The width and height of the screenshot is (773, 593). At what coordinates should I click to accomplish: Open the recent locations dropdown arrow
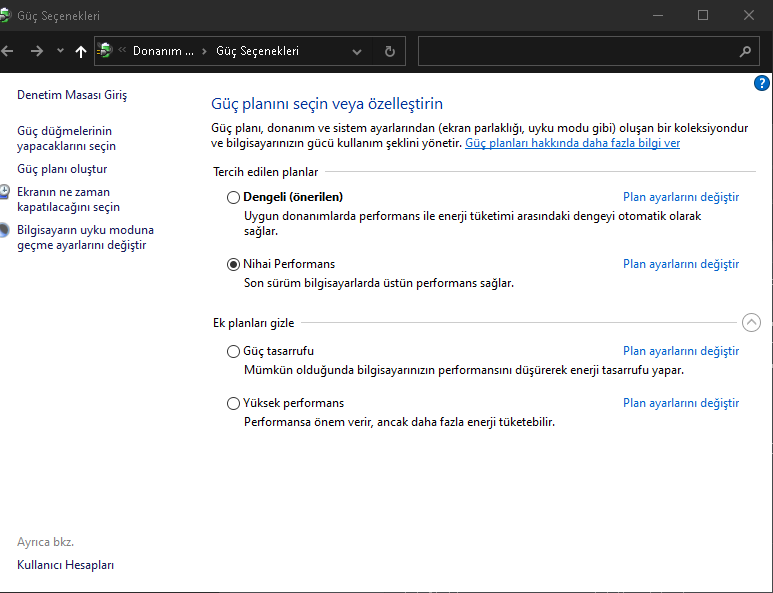click(60, 51)
